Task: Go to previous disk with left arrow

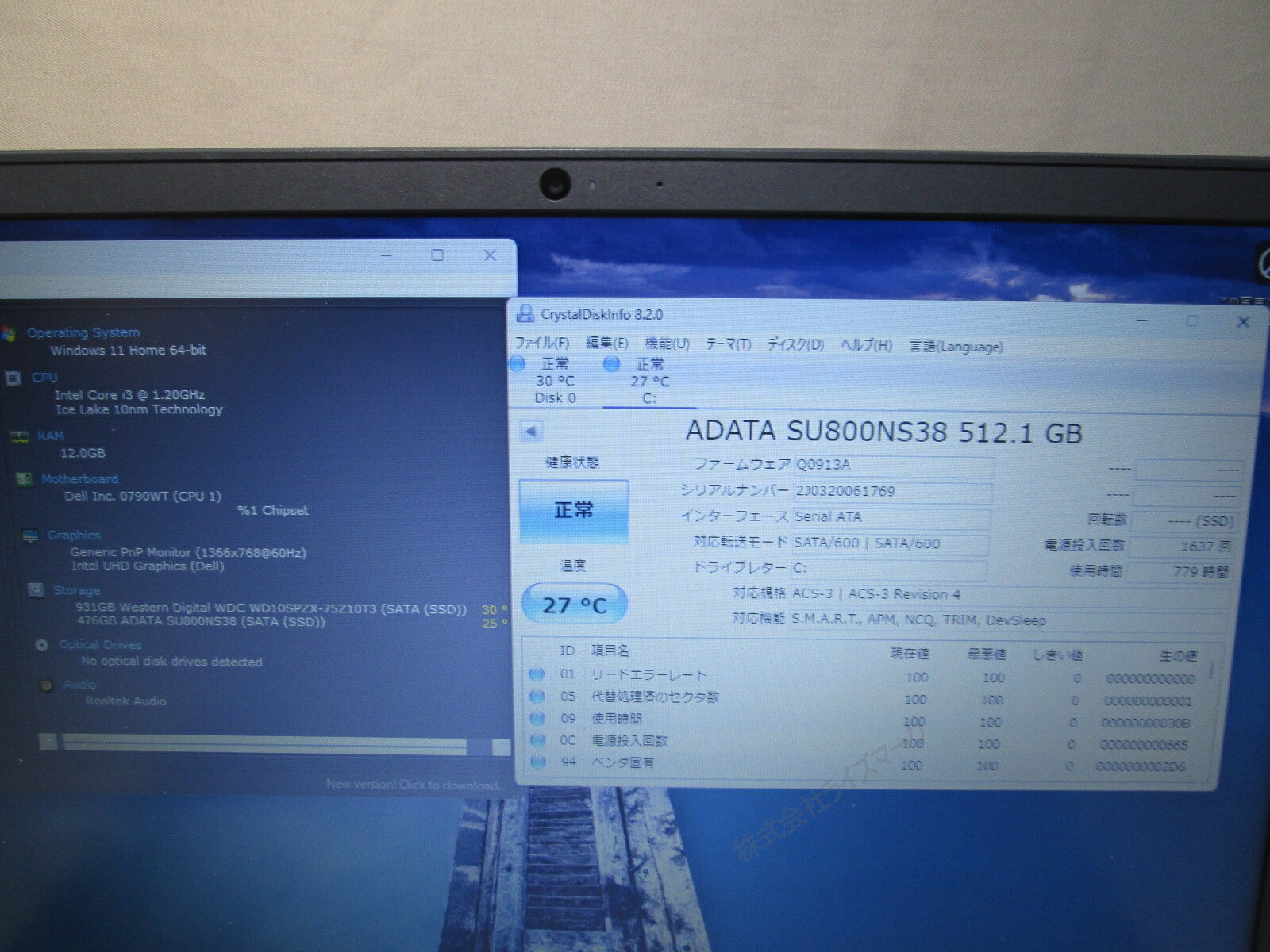Action: pos(531,432)
